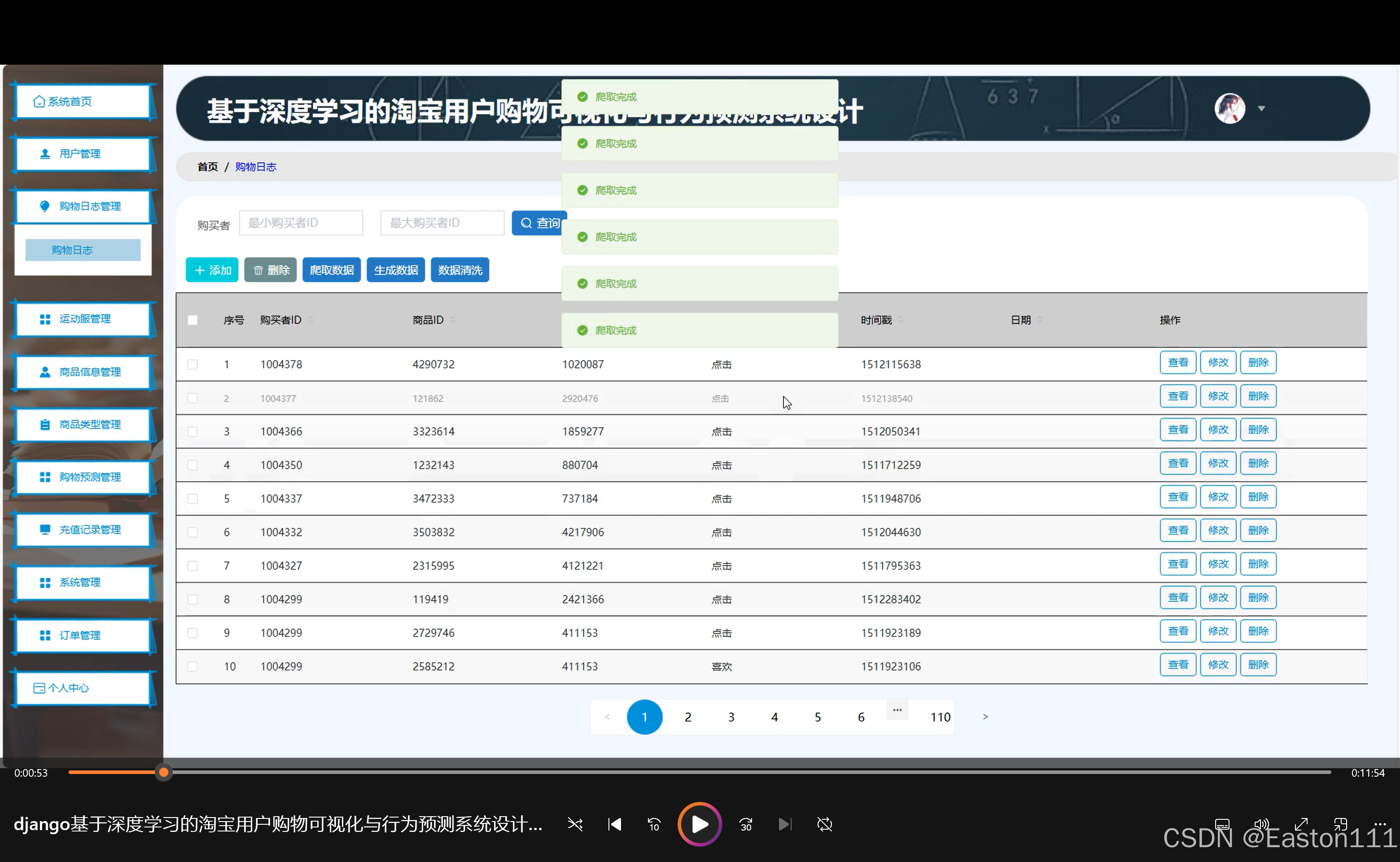The width and height of the screenshot is (1400, 862).
Task: Rewind 10 seconds
Action: coord(654,824)
